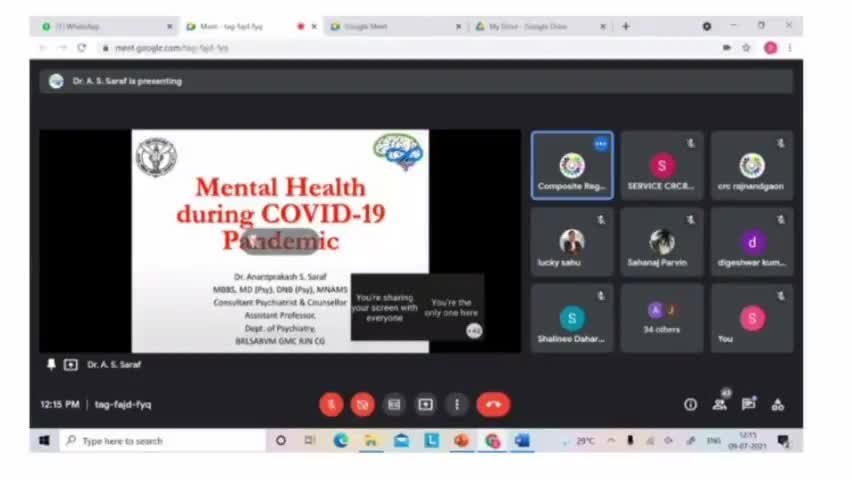This screenshot has height=480, width=852.
Task: Click the presented Mental Health slide
Action: click(280, 241)
